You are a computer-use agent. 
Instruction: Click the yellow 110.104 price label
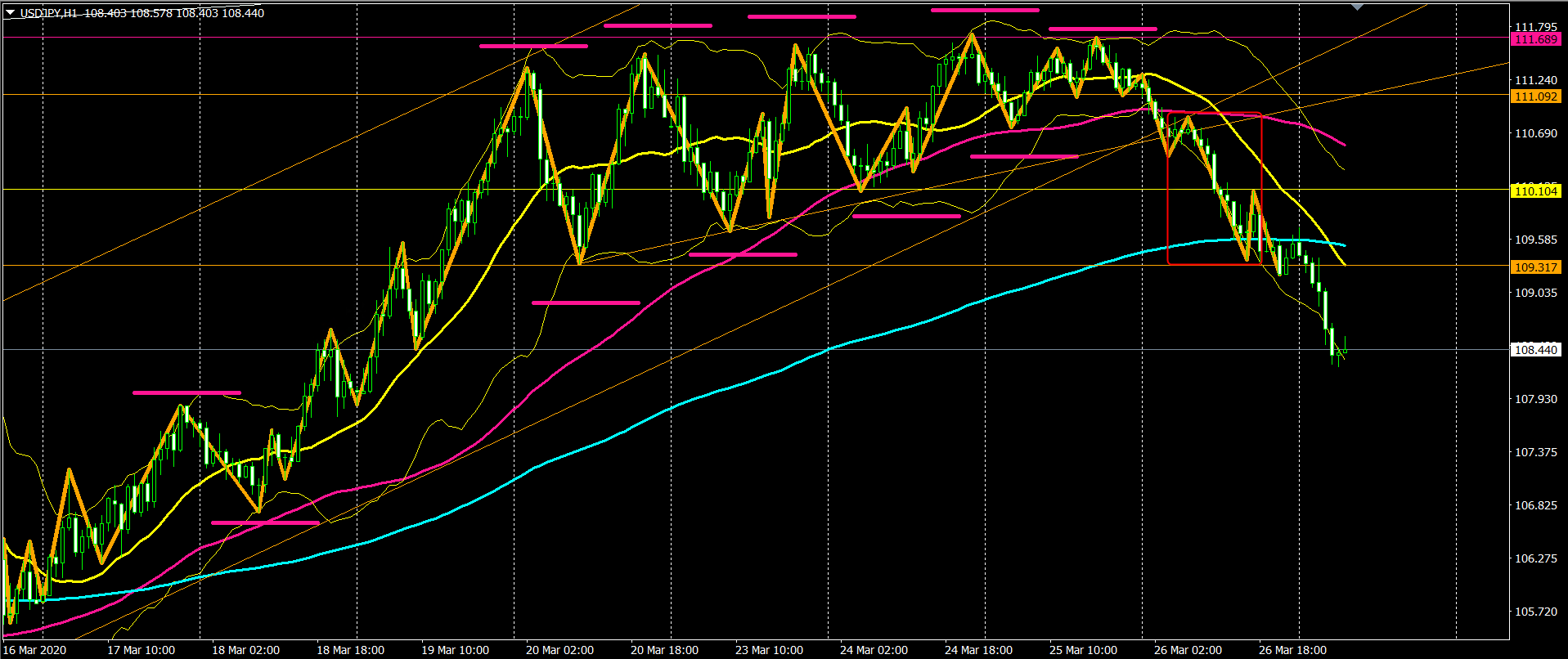pos(1536,191)
